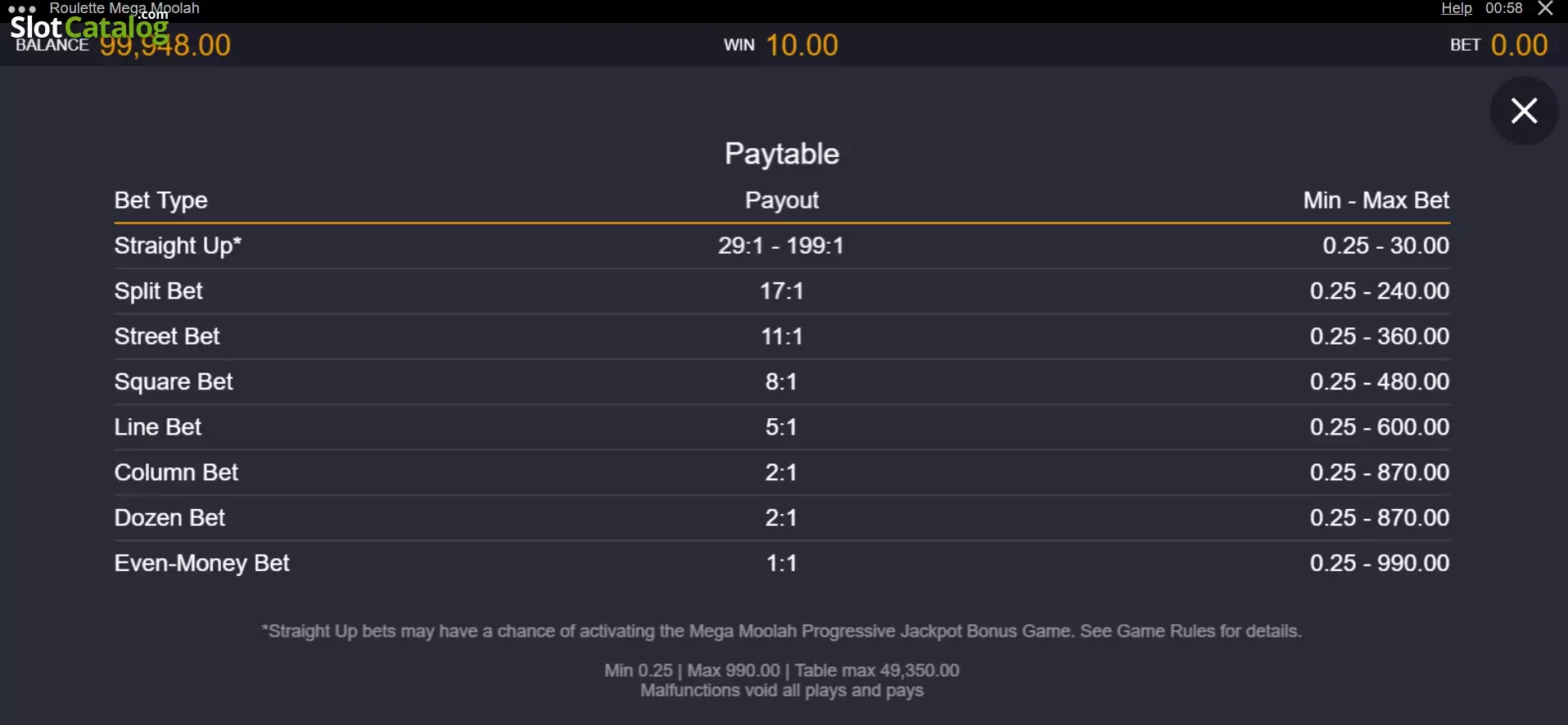
Task: Click the WIN amount 10.00
Action: (x=802, y=45)
